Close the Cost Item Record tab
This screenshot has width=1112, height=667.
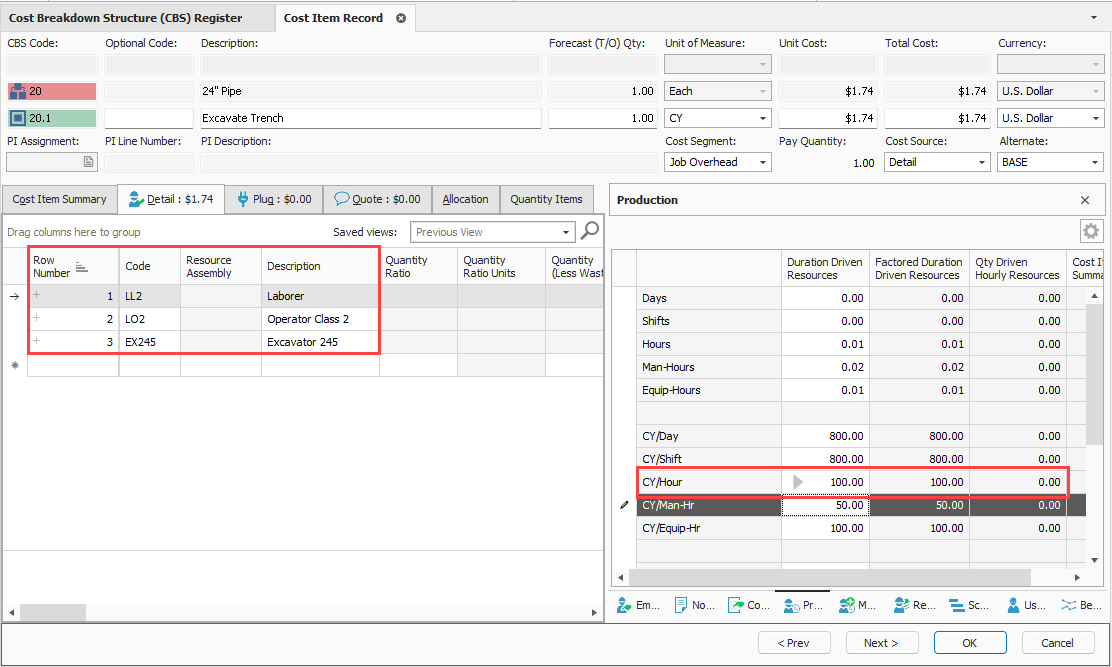click(x=401, y=18)
